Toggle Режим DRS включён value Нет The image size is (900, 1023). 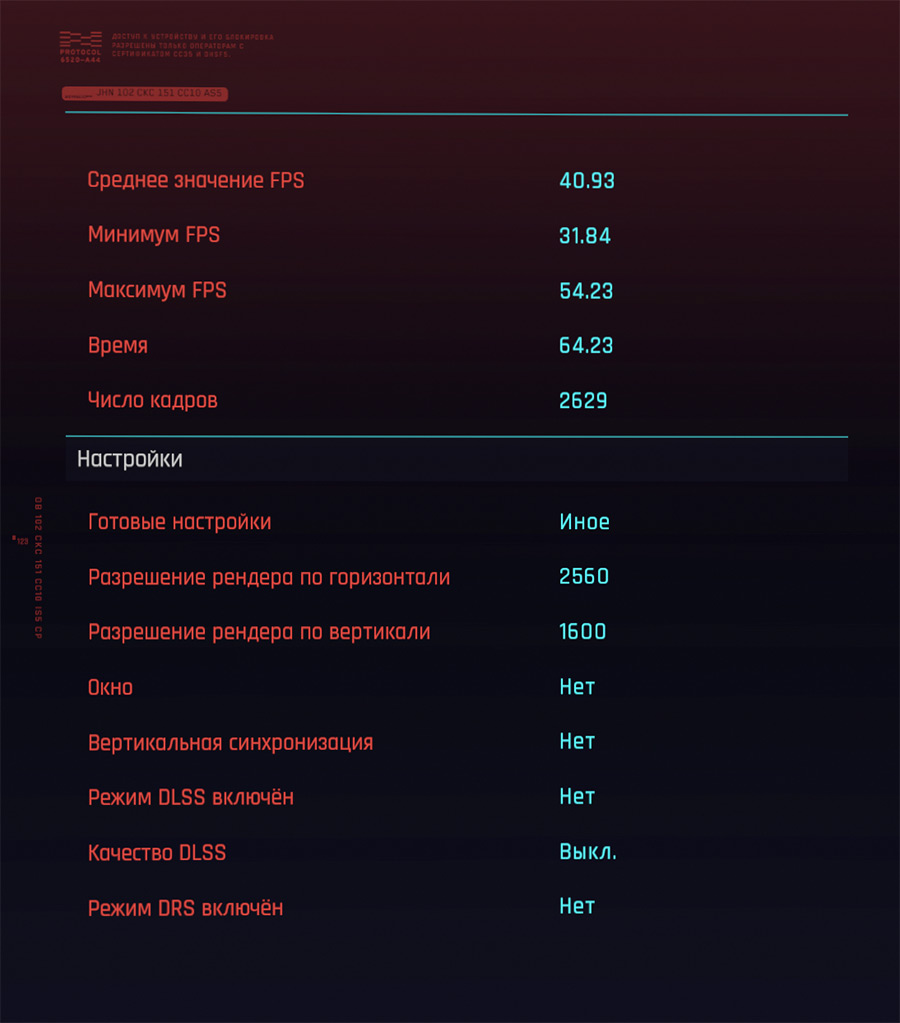pos(577,906)
